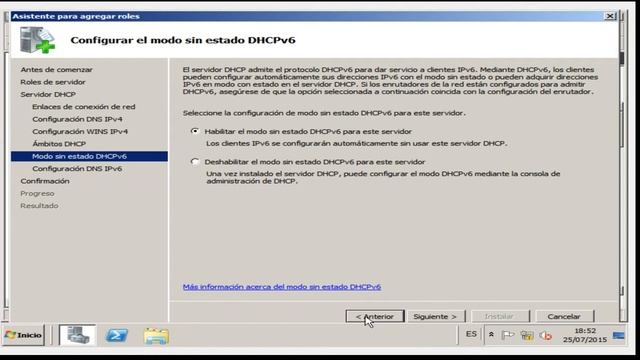The image size is (640, 360).
Task: Click the Inicio start button
Action: tap(23, 335)
